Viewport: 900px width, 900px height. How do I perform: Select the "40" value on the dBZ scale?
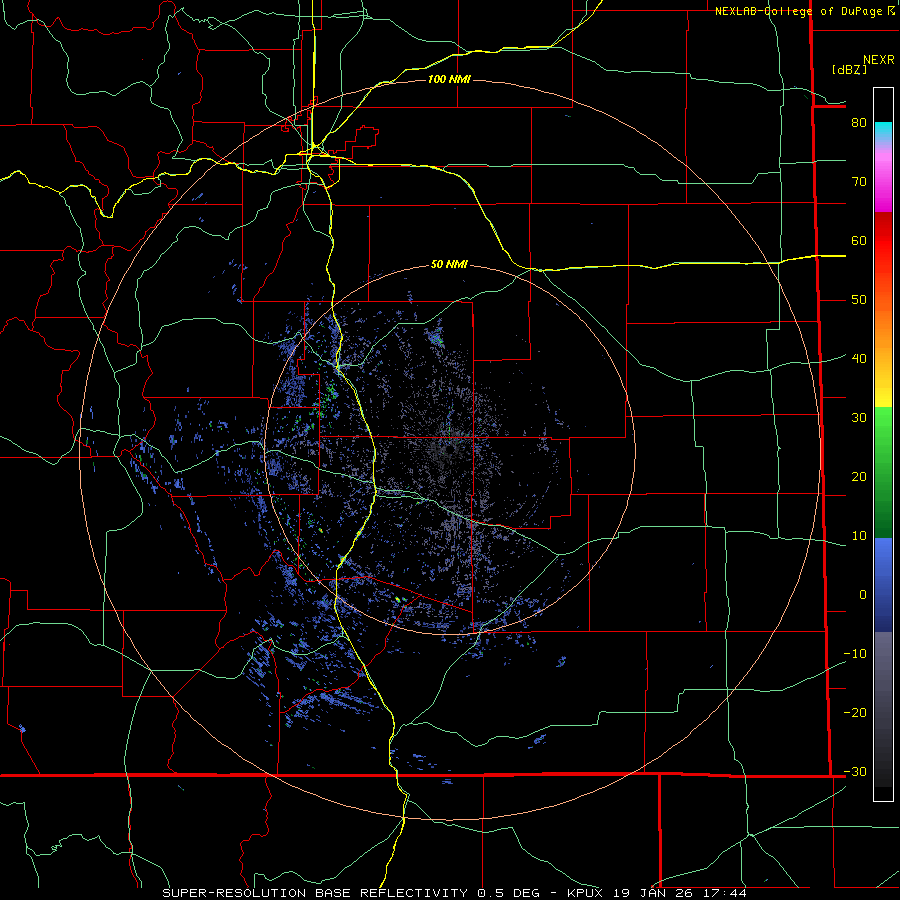point(859,359)
